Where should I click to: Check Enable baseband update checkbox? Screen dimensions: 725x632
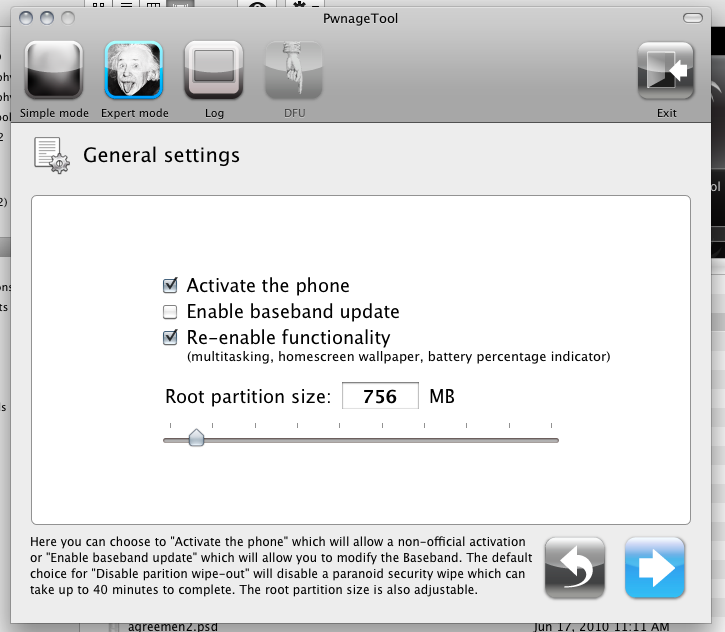(x=170, y=312)
